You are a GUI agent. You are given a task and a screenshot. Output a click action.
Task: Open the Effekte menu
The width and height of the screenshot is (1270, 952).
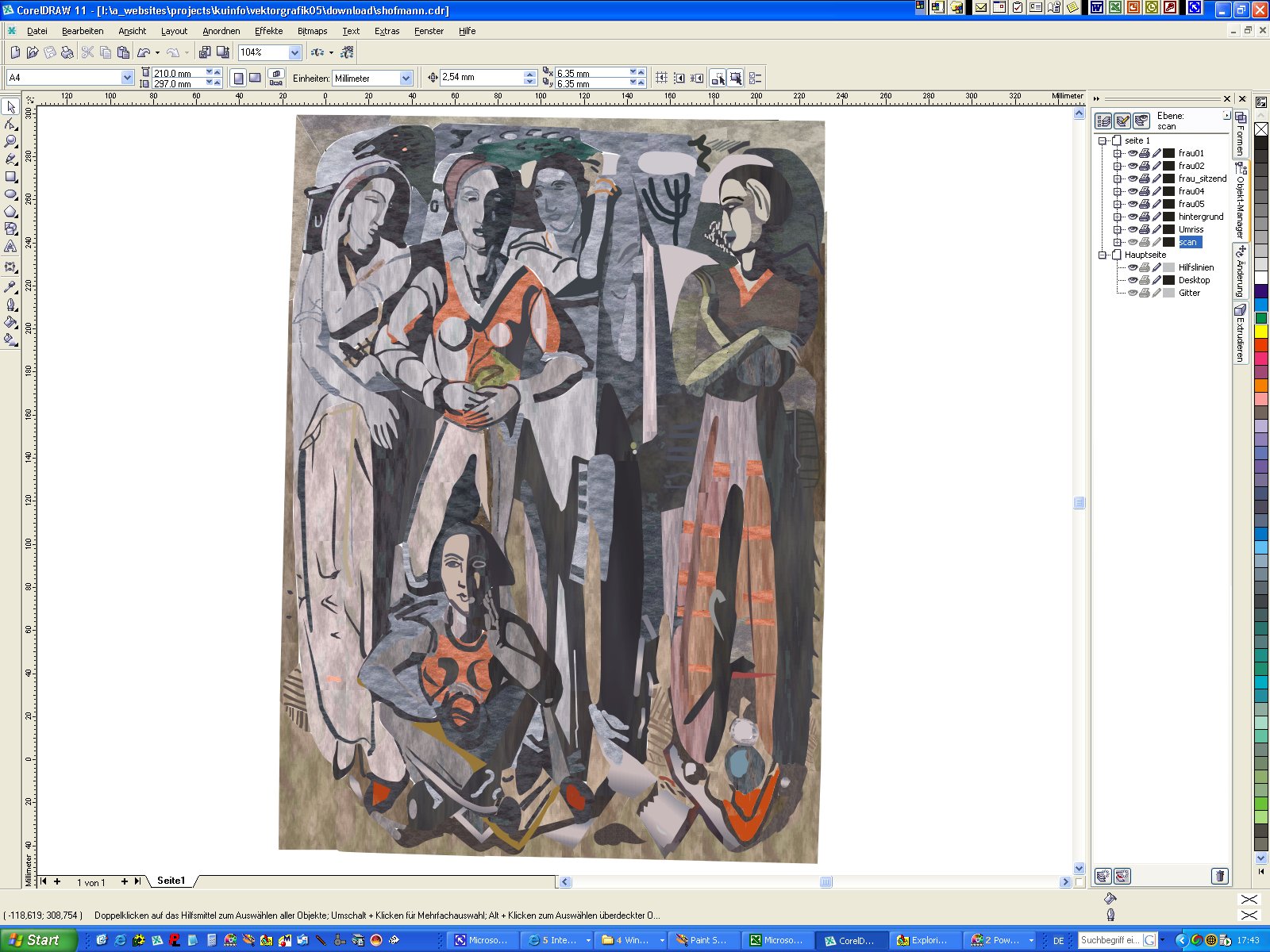pos(268,31)
